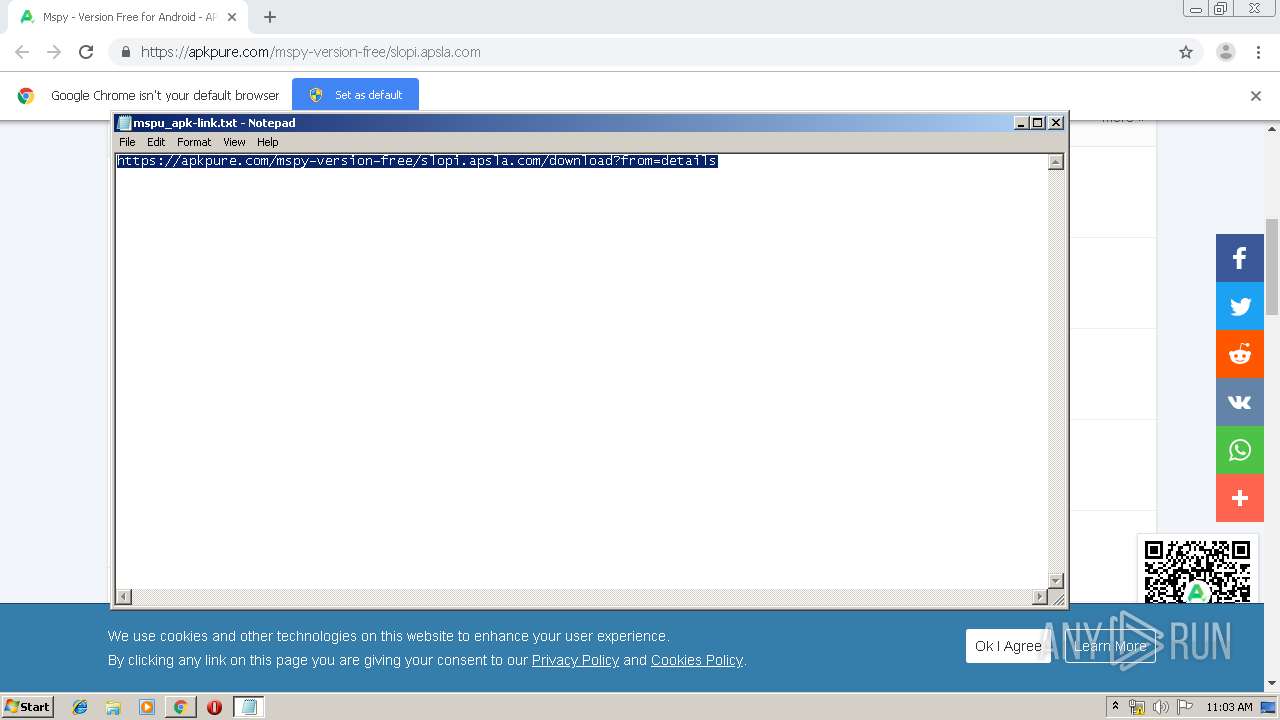Dismiss the default browser infobar
Screen dimensions: 1280x720
1256,96
